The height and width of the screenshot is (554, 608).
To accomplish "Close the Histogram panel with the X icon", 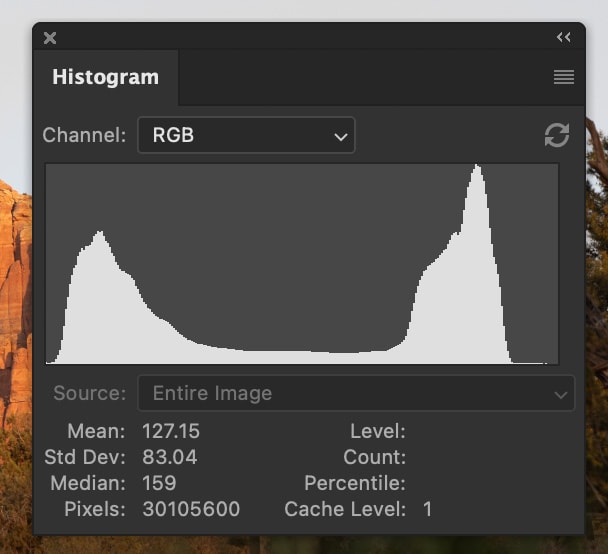I will coord(50,38).
